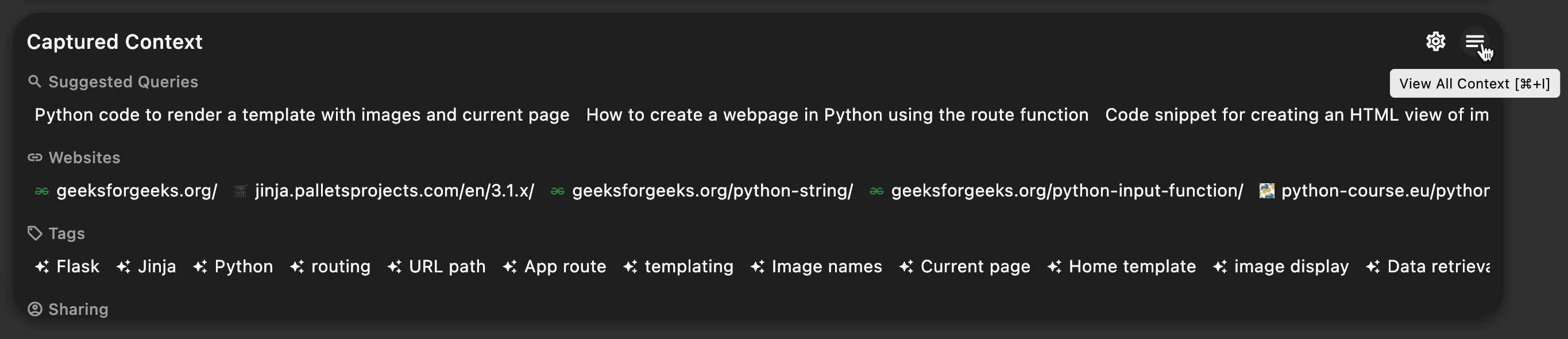Click the python-course.eu favicon
This screenshot has height=339, width=1568.
(x=1266, y=191)
